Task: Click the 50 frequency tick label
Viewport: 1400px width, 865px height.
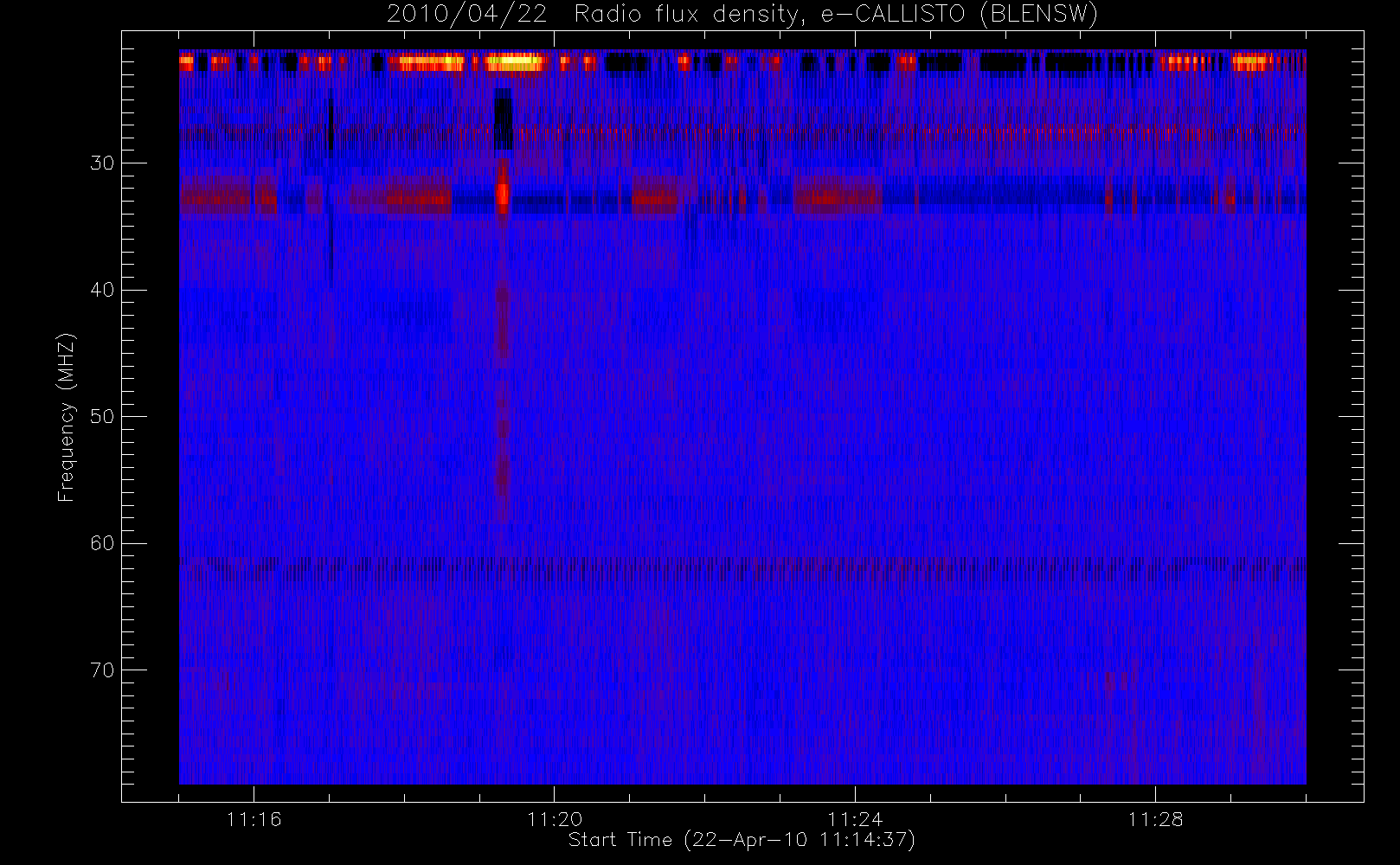Action: click(102, 416)
